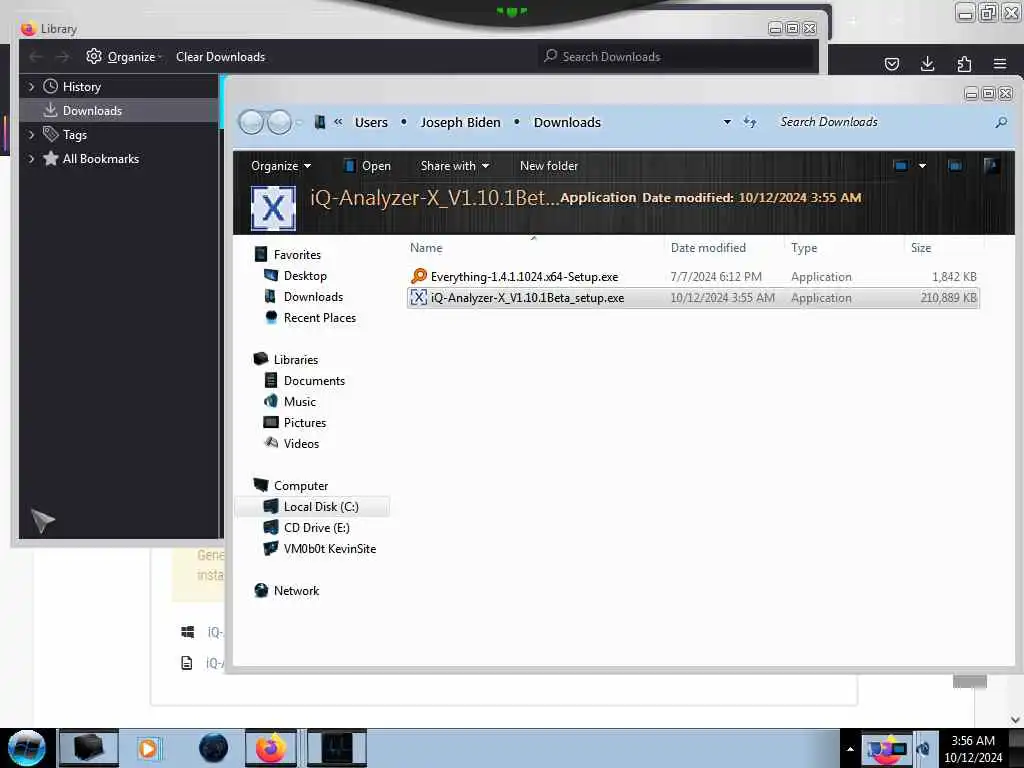1024x768 pixels.
Task: Open Windows Start orb
Action: (x=27, y=748)
